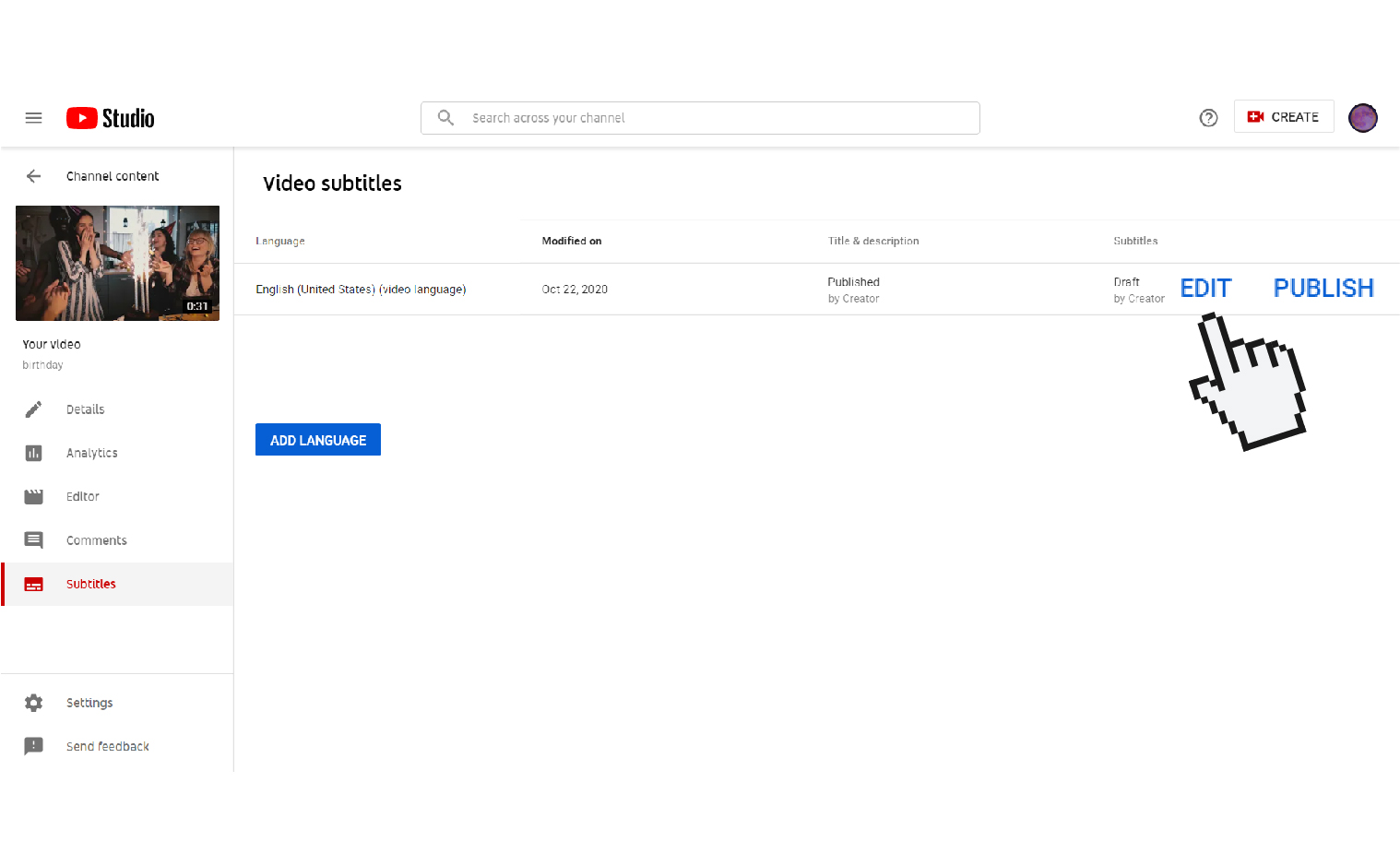Go back via Channel content label
This screenshot has width=1400, height=865.
pos(113,176)
